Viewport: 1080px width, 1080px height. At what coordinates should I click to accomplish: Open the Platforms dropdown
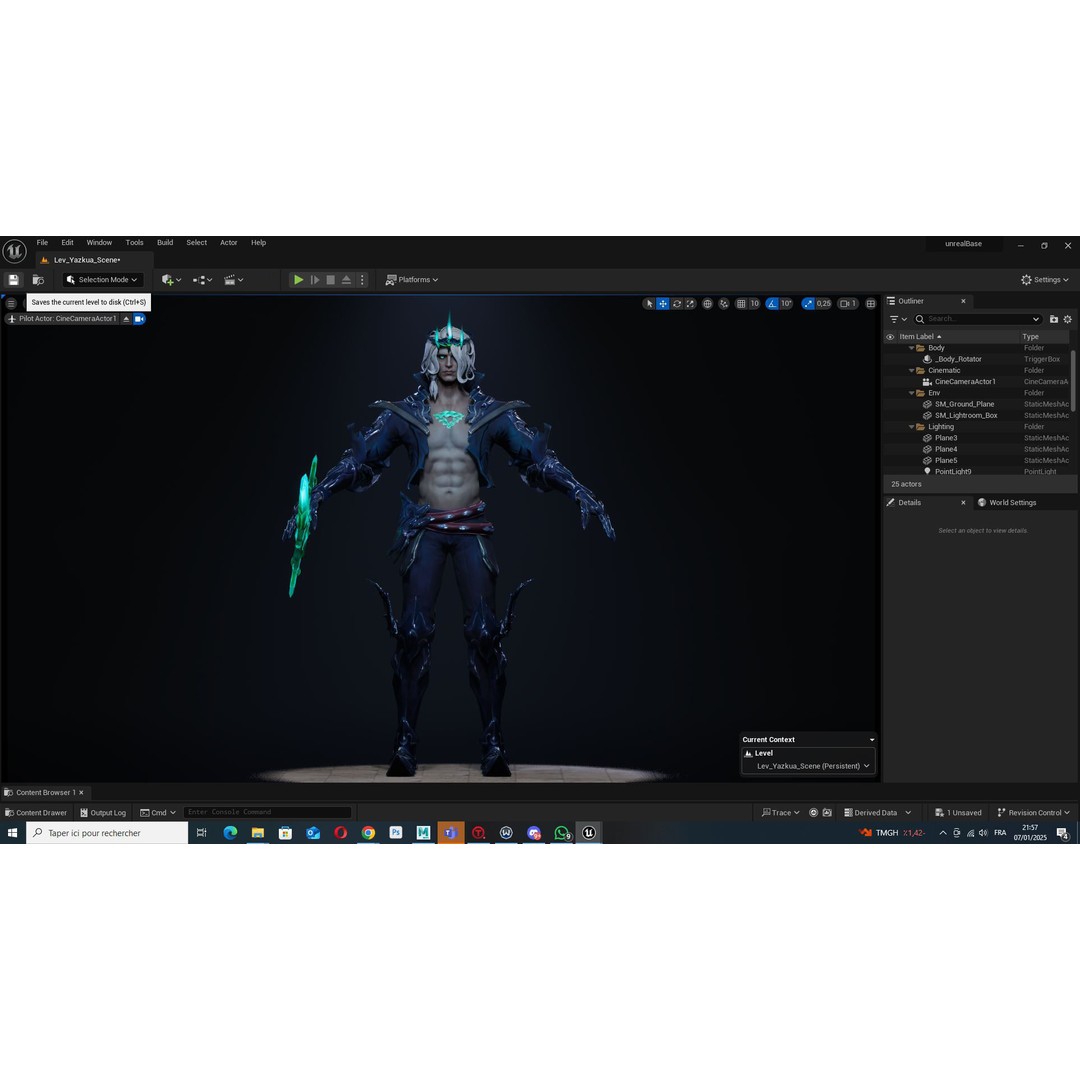[x=412, y=280]
